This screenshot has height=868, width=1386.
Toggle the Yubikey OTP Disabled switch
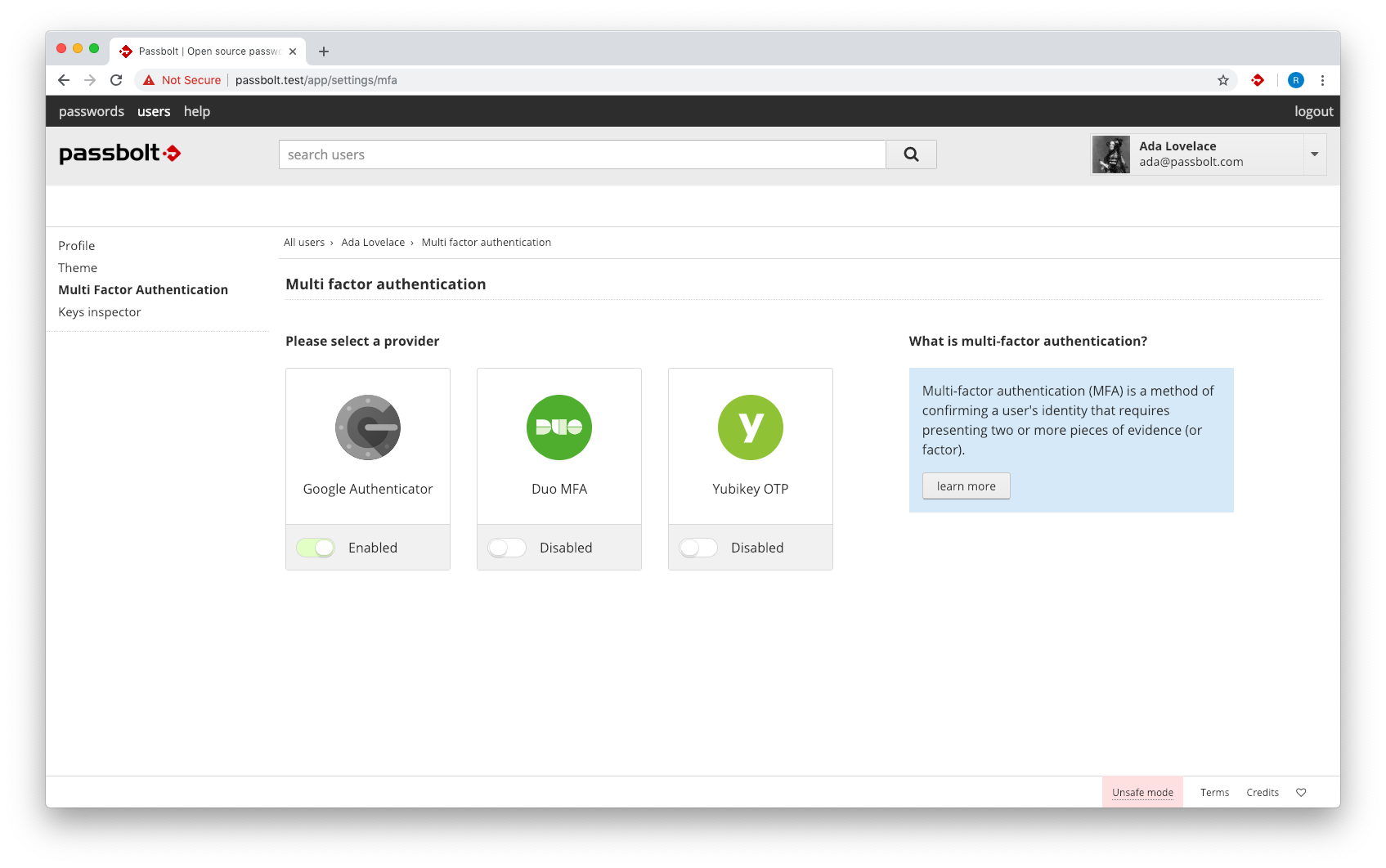(698, 548)
